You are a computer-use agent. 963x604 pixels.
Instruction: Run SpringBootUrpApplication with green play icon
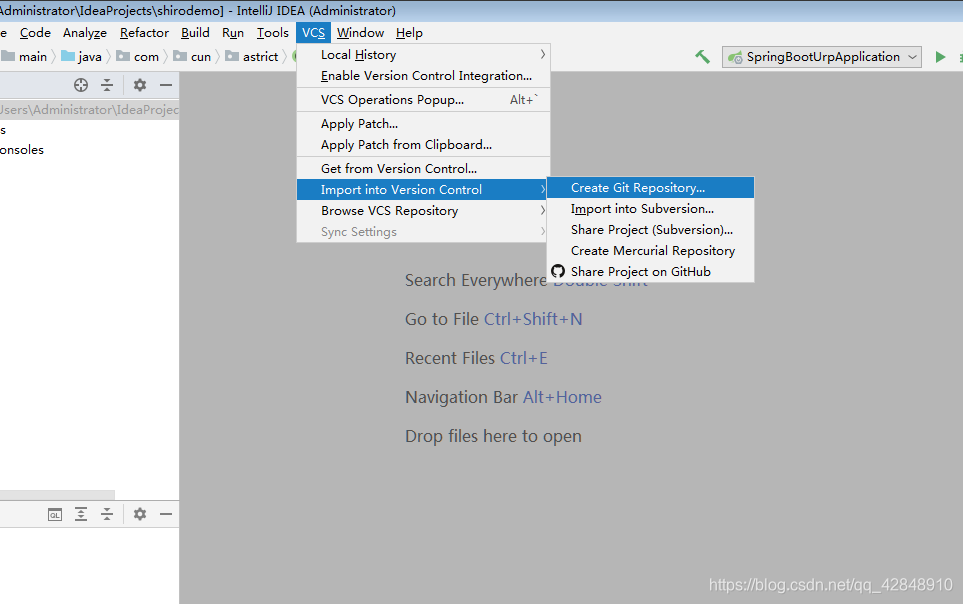coord(940,57)
